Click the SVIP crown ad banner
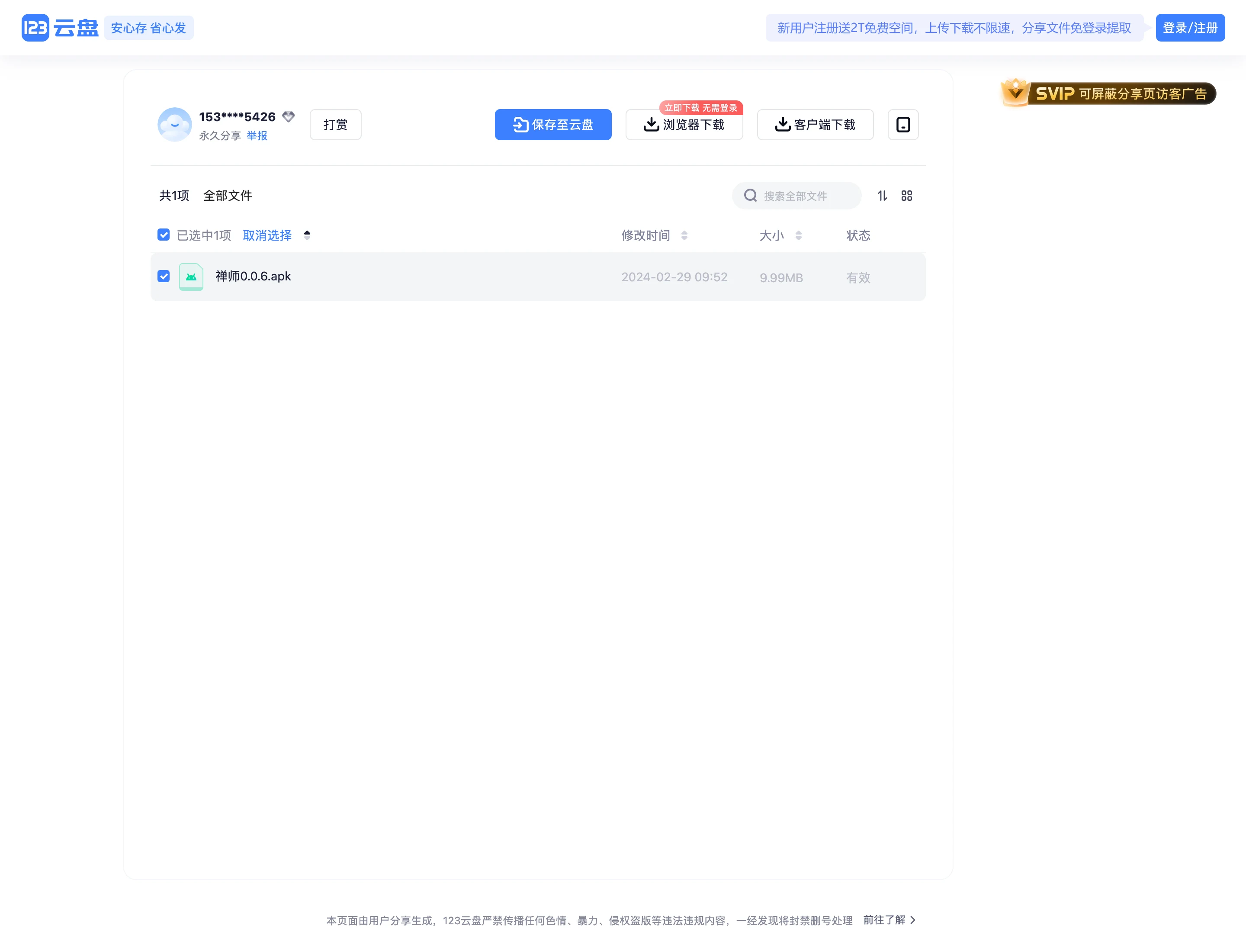 point(1108,93)
